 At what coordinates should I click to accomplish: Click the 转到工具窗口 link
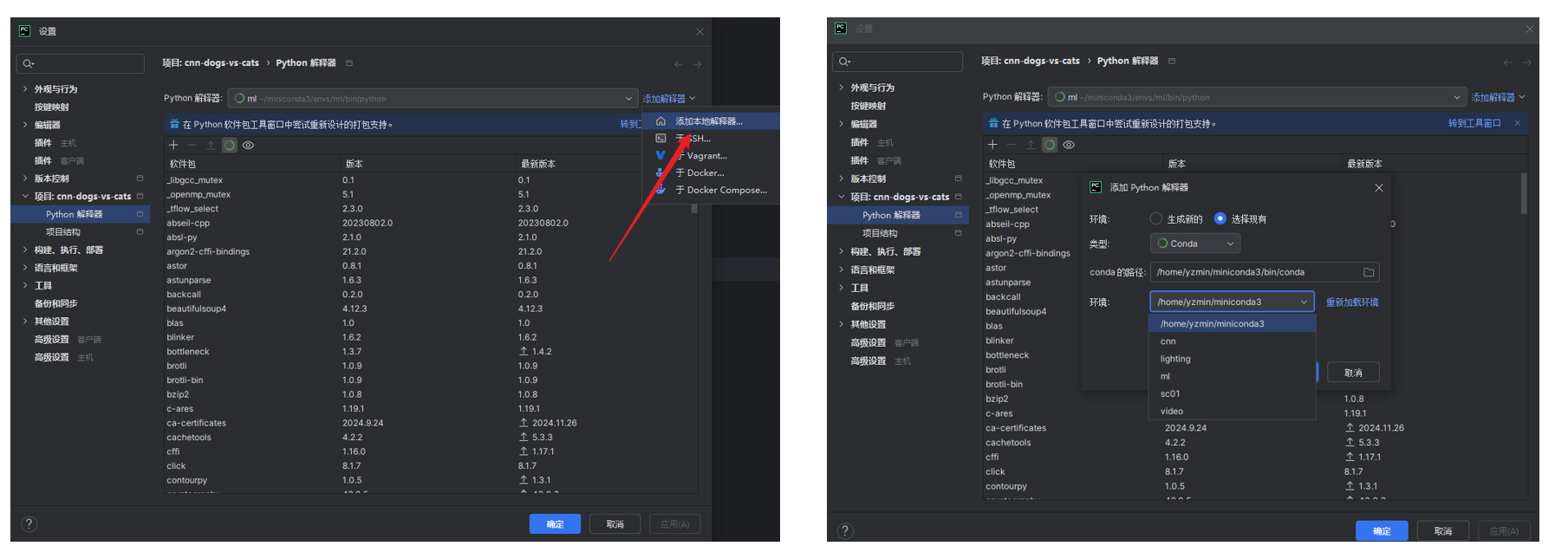(1474, 123)
